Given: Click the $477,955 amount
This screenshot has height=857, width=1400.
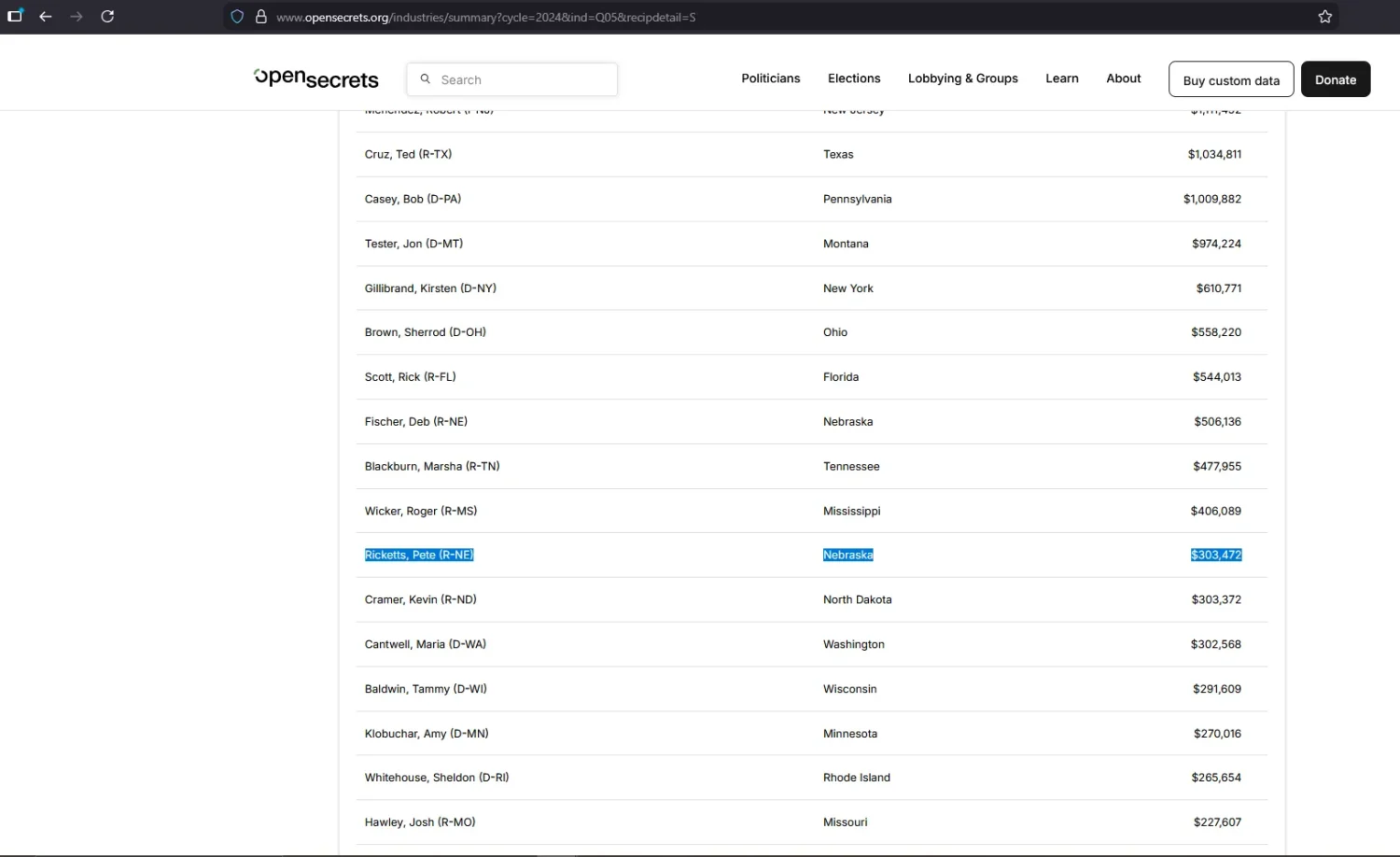Looking at the screenshot, I should (x=1217, y=468).
